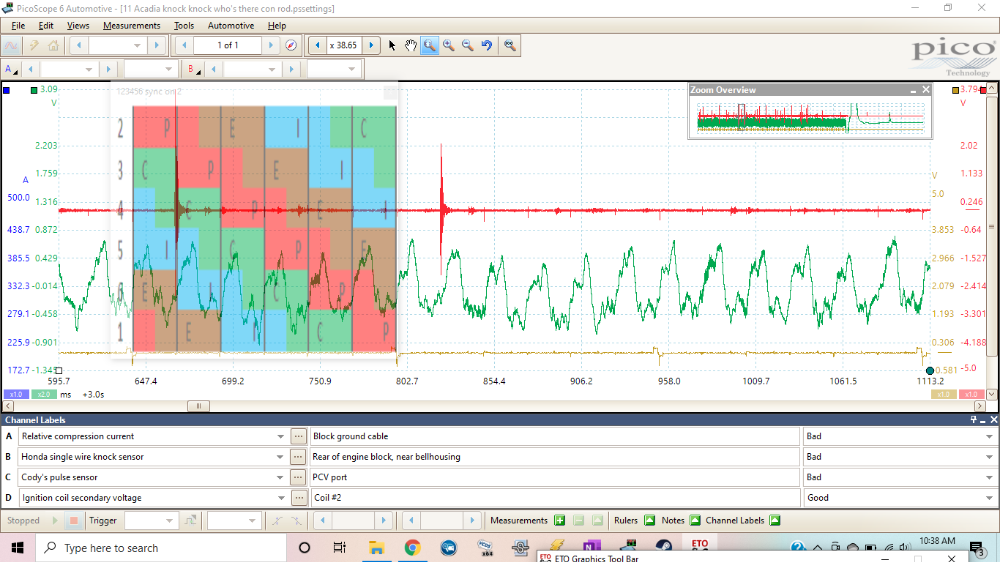This screenshot has width=1000, height=562.
Task: Activate the hand pan tool
Action: coord(411,45)
